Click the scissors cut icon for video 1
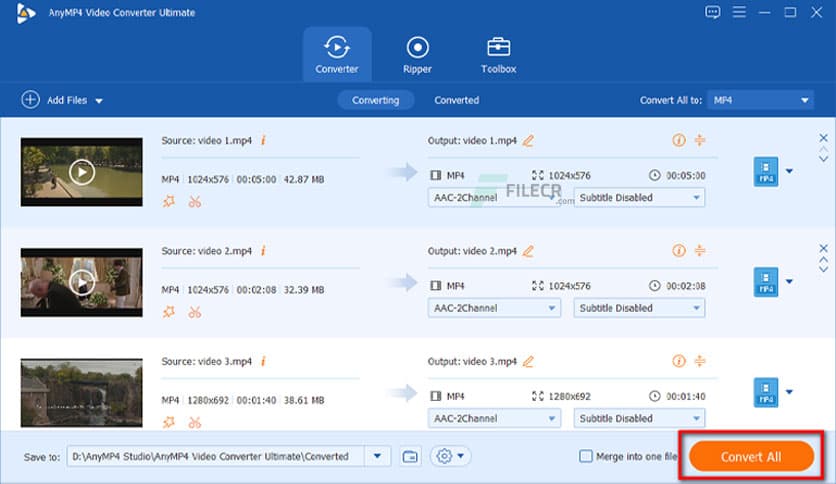Image resolution: width=836 pixels, height=484 pixels. coord(194,201)
